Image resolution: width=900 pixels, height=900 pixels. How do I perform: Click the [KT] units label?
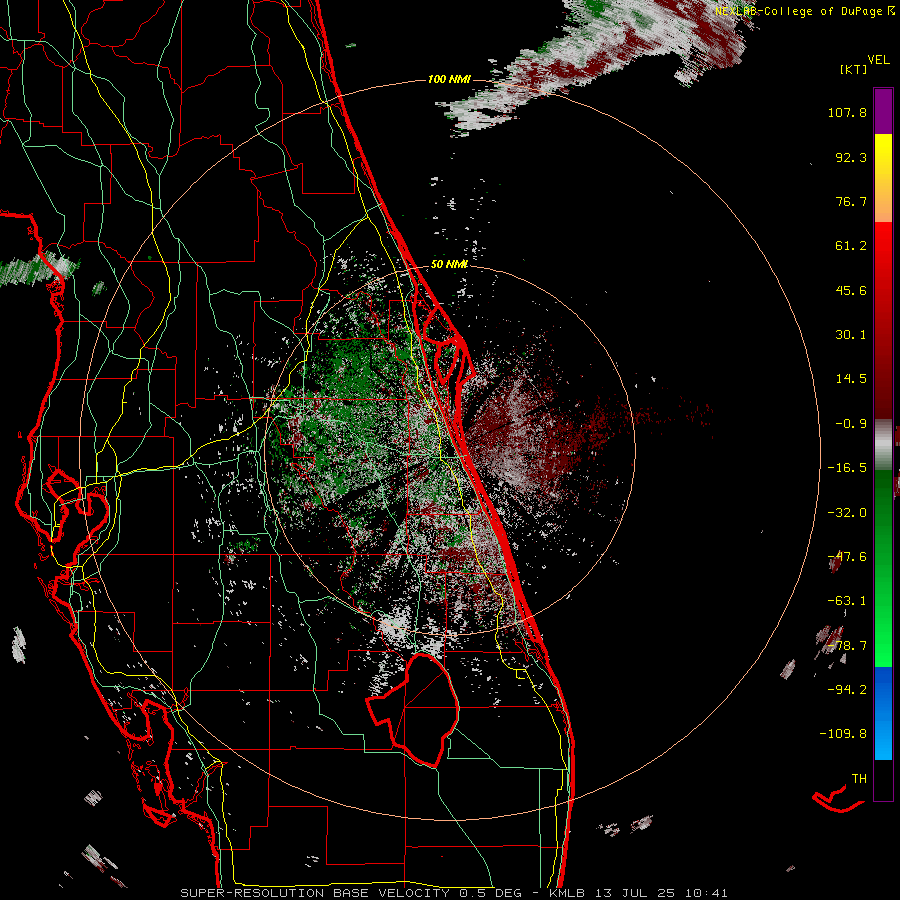[x=854, y=69]
